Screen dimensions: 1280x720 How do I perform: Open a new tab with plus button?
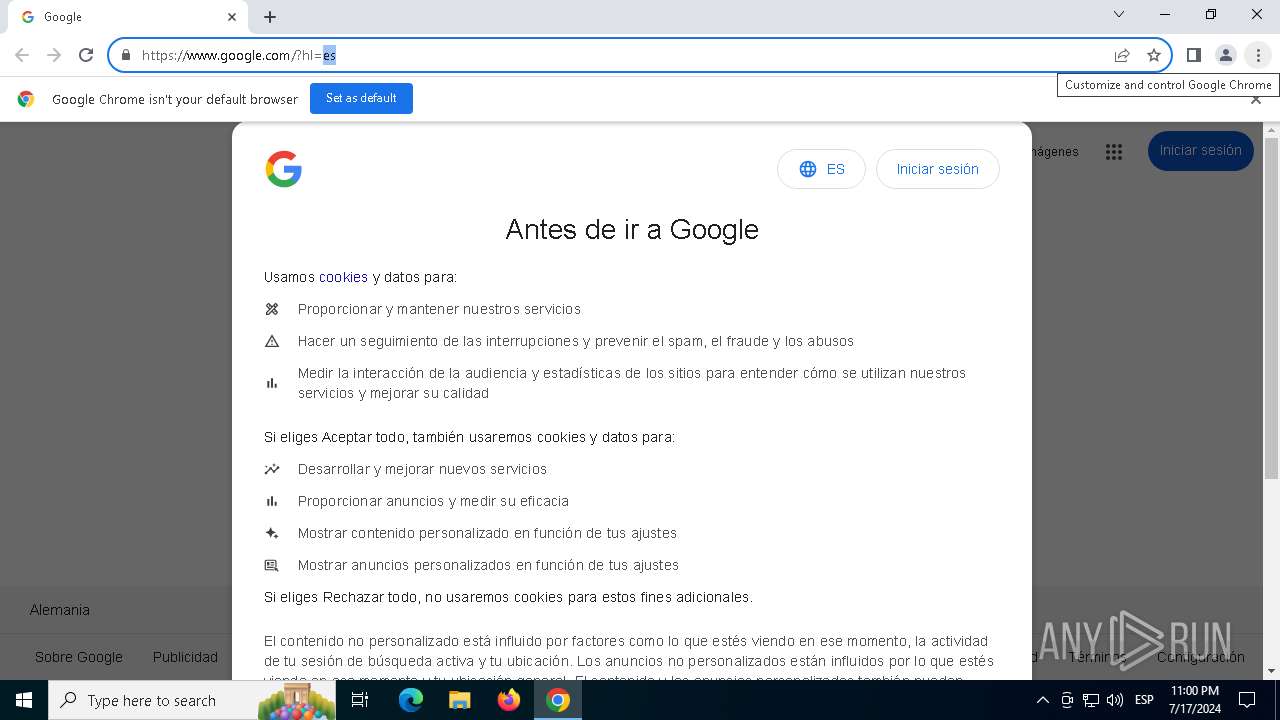(x=270, y=17)
